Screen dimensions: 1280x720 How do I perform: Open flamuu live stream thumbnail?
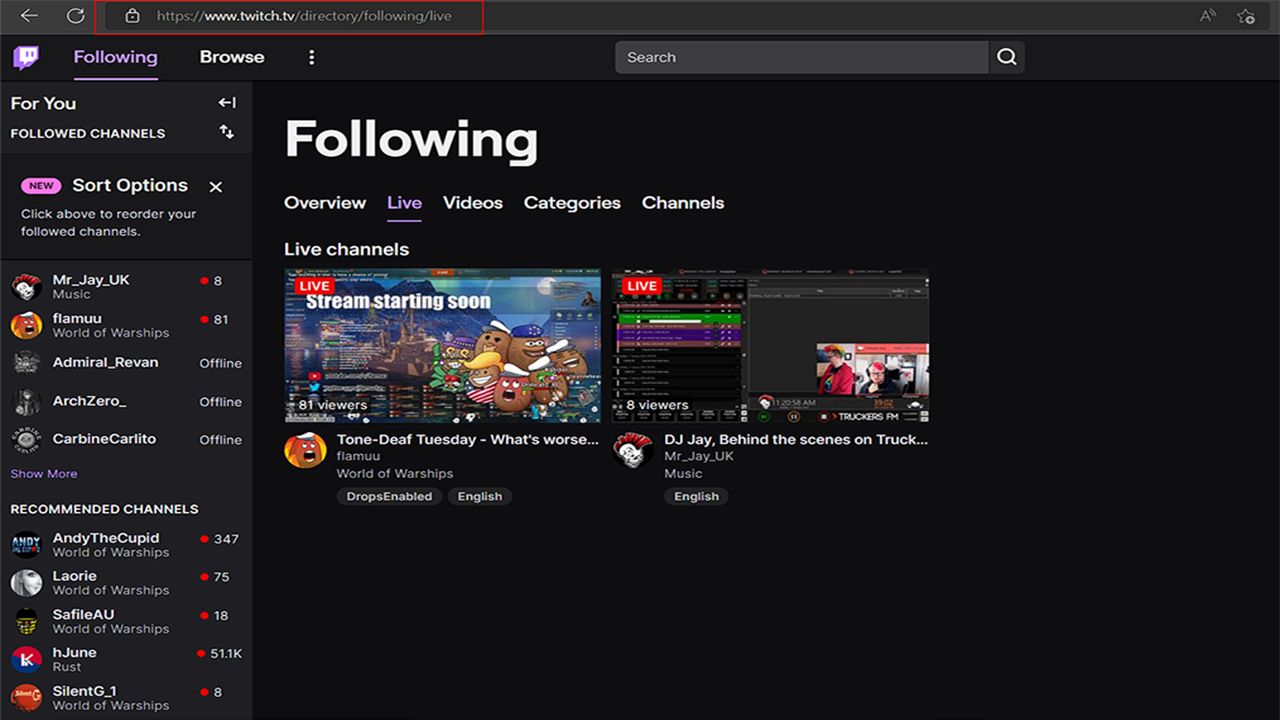click(442, 345)
